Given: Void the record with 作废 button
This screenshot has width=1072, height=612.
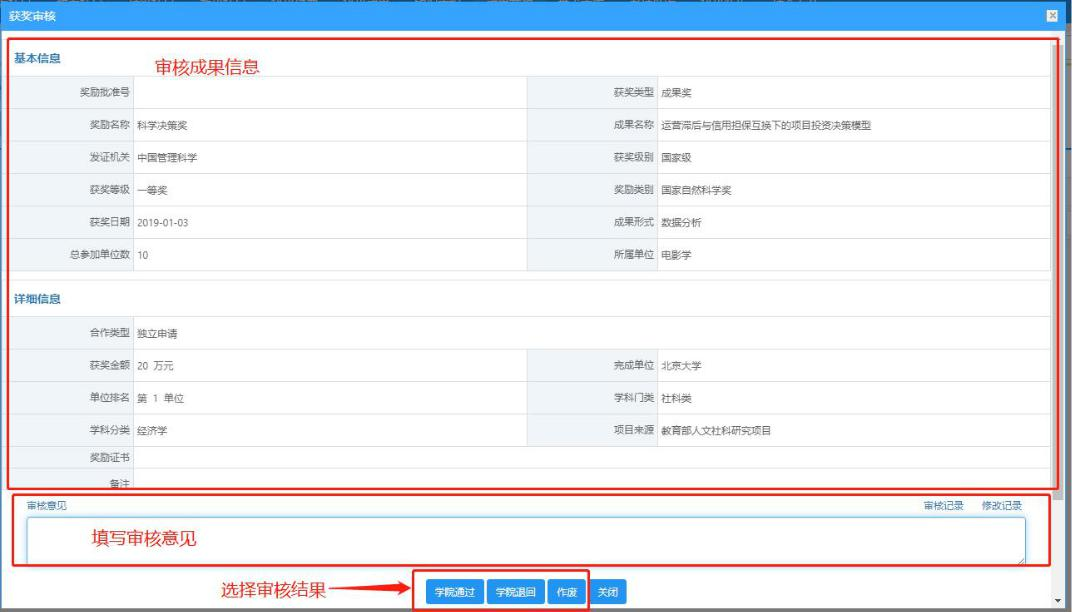Looking at the screenshot, I should coord(567,592).
